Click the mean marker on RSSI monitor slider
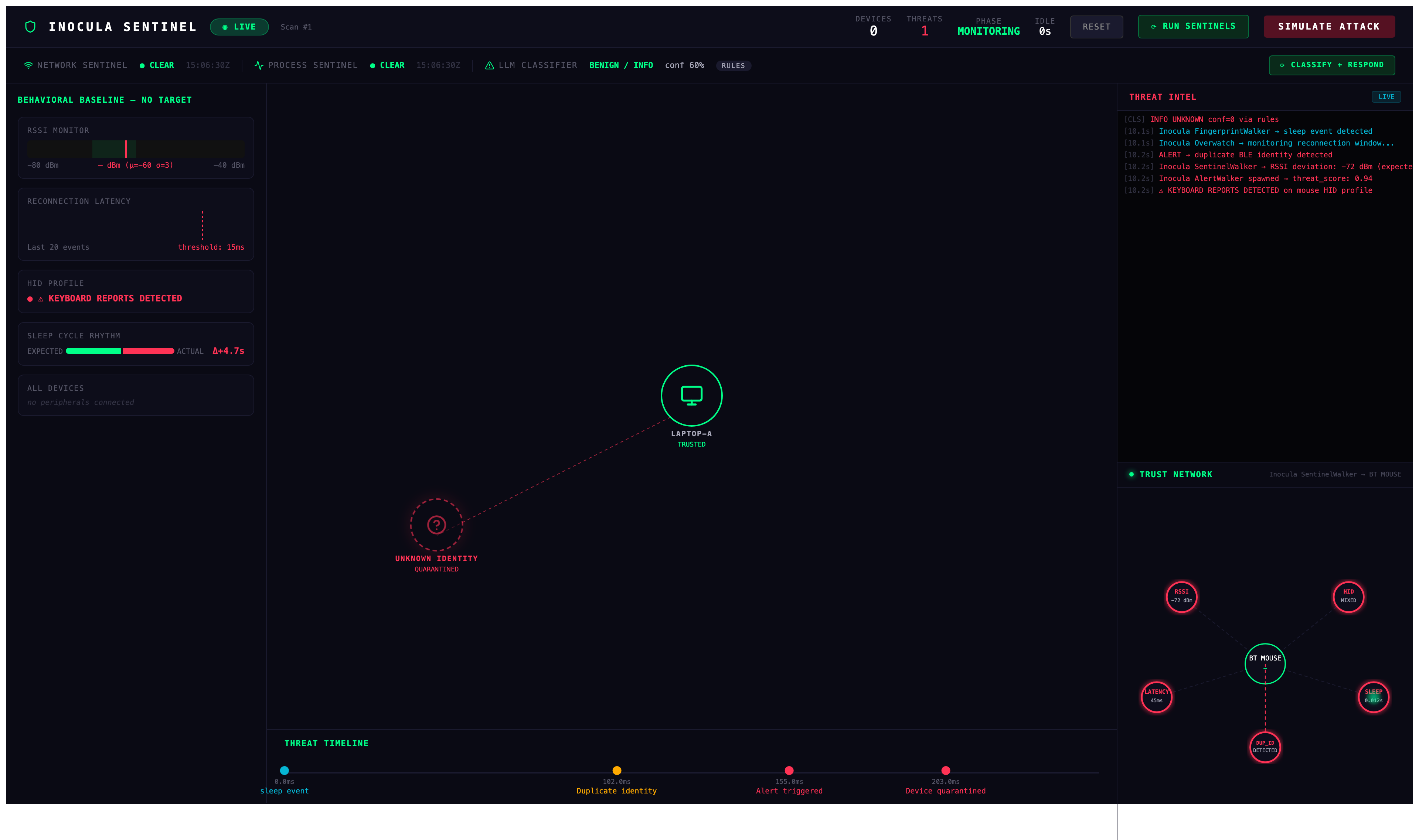 coord(126,149)
